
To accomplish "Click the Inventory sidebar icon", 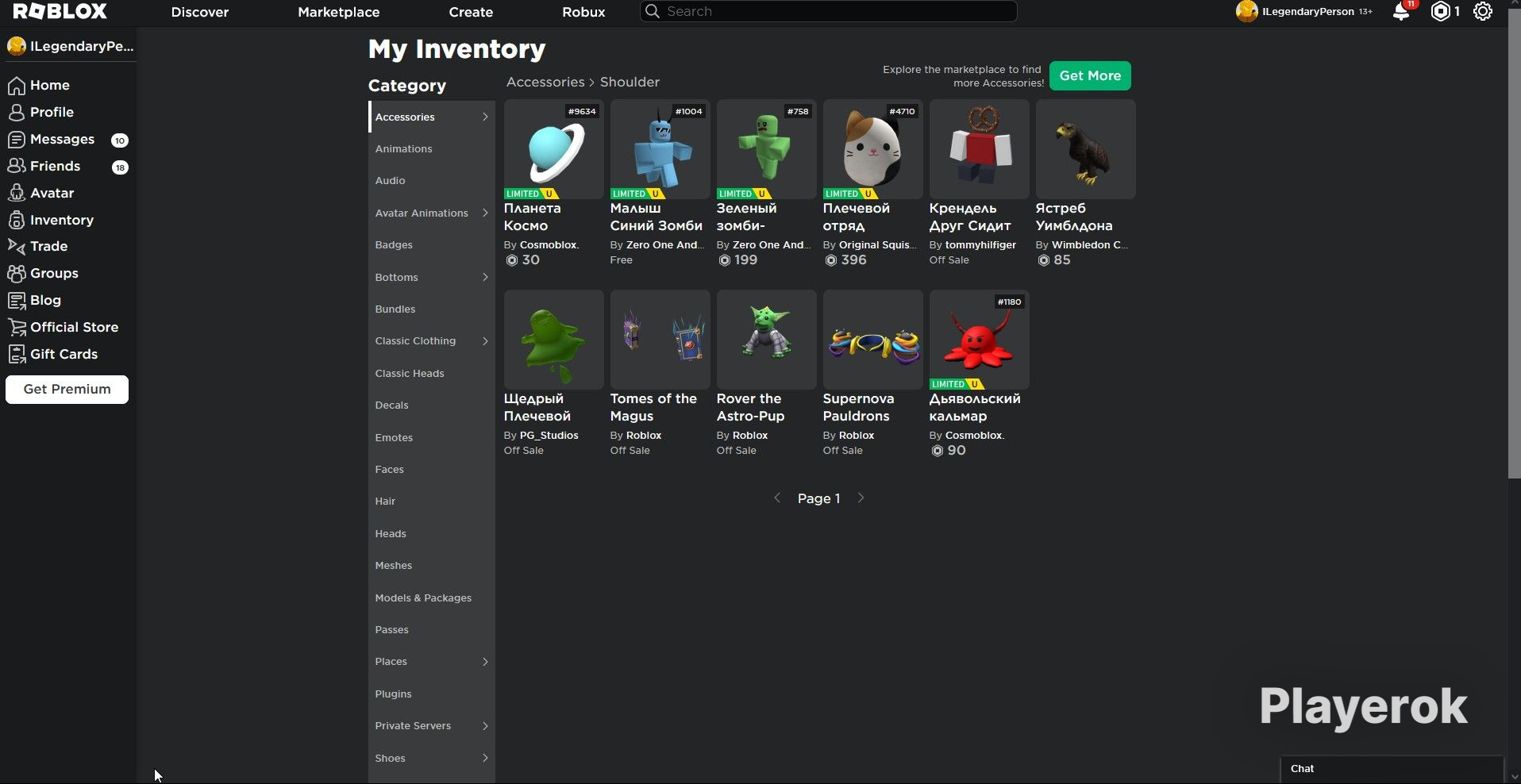I will coord(17,221).
